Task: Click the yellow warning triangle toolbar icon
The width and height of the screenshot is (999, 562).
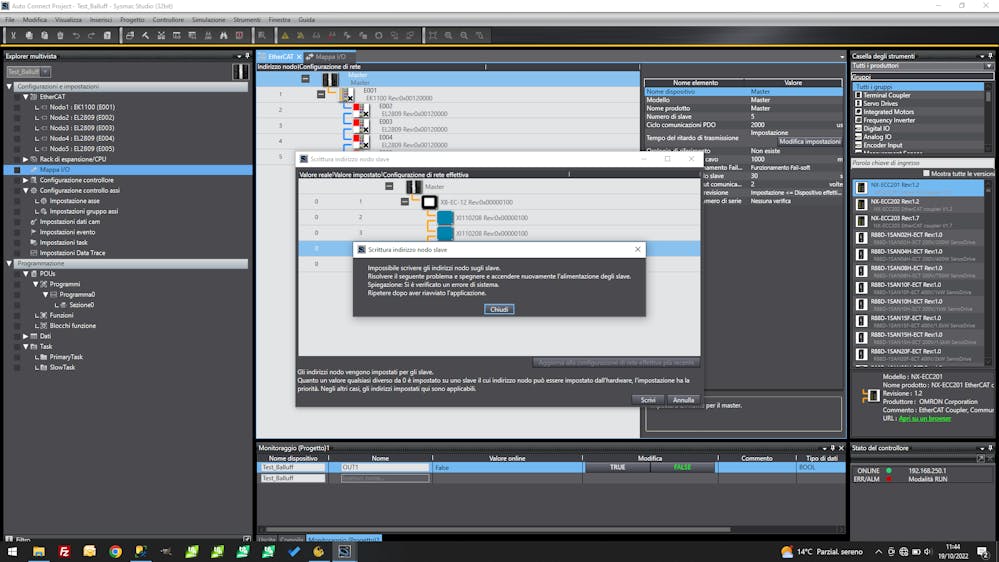Action: tap(285, 36)
